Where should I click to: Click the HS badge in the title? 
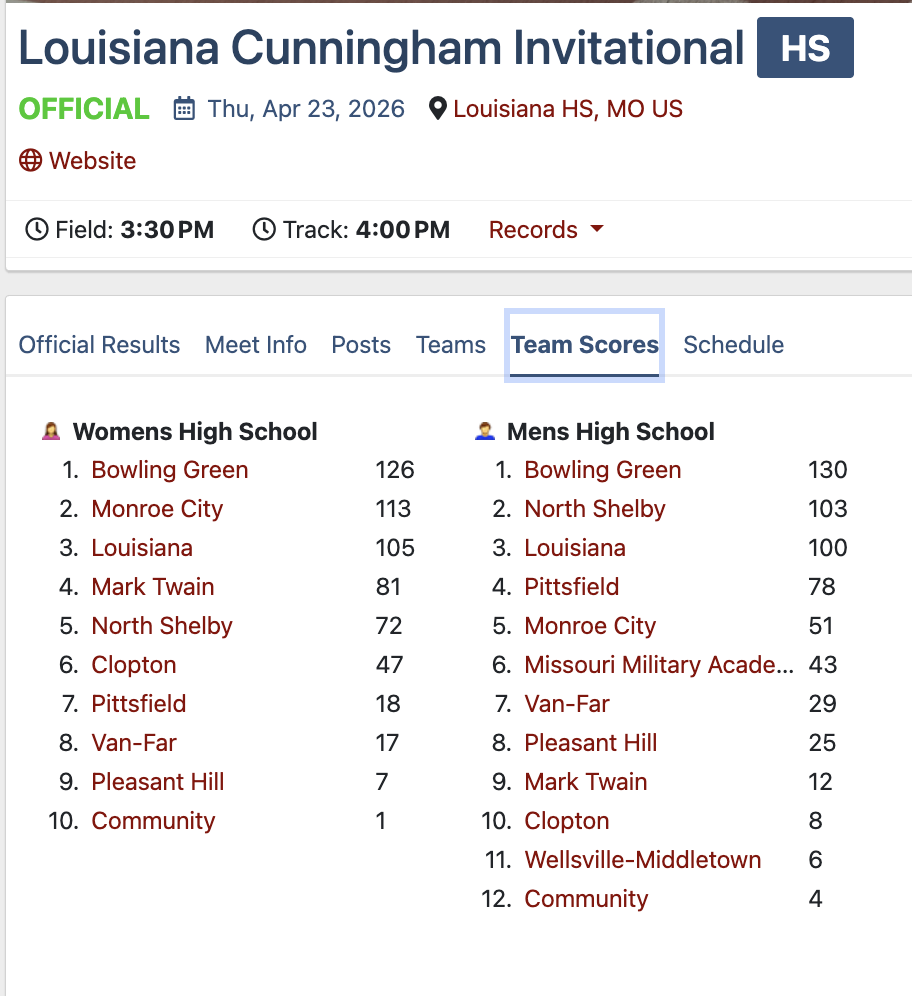click(805, 48)
